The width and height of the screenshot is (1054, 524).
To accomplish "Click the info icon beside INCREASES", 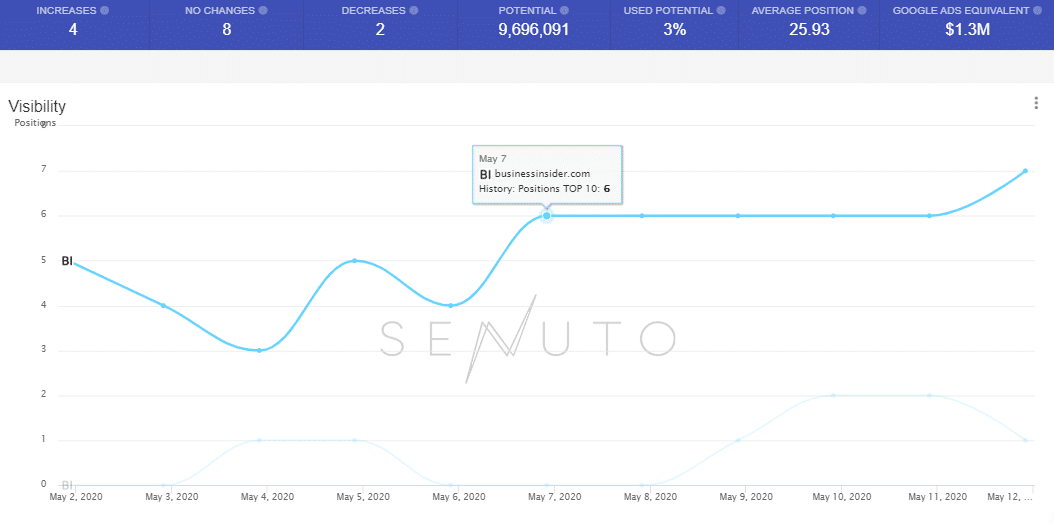I will 105,10.
